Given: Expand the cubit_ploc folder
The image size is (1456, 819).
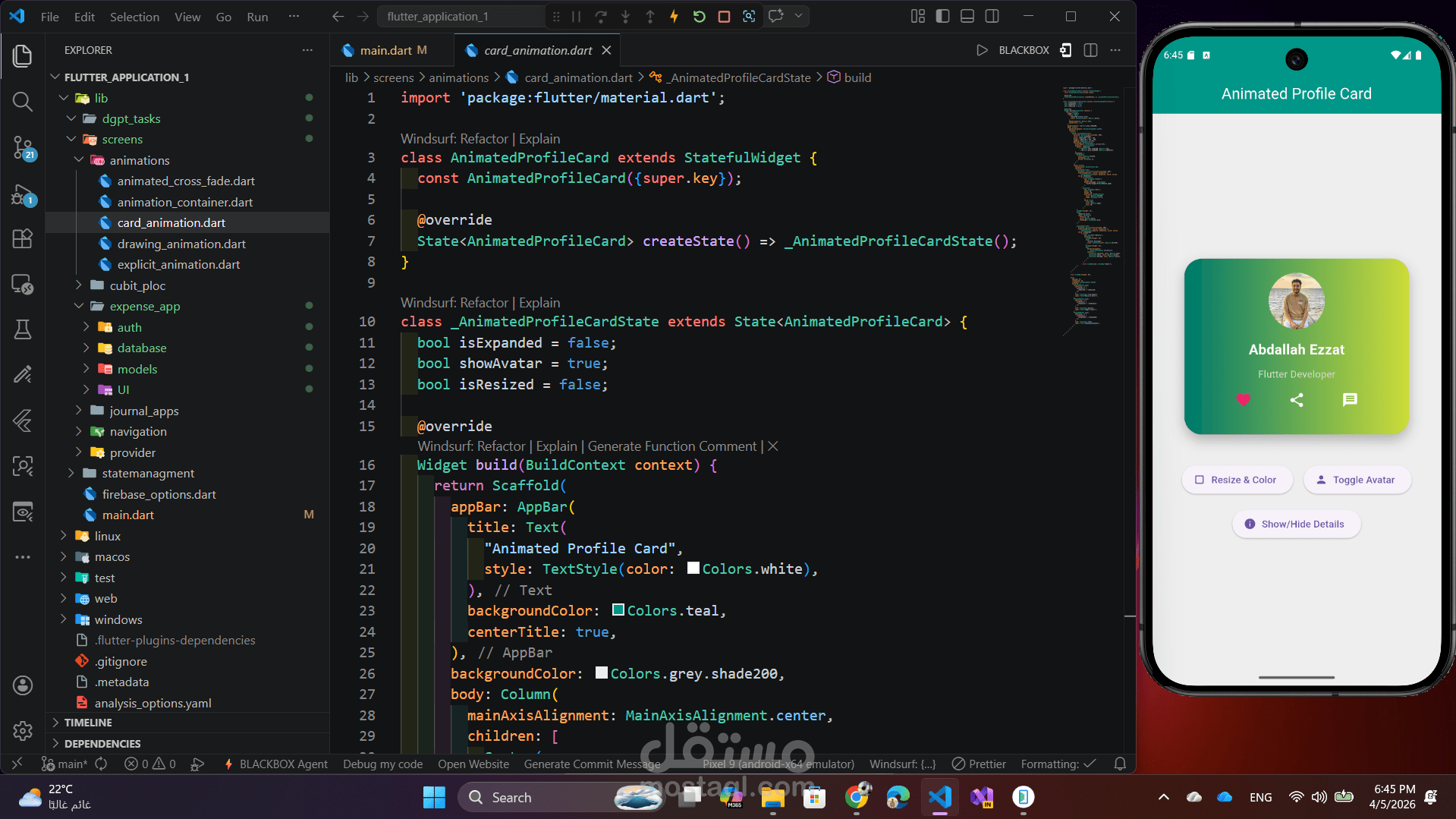Looking at the screenshot, I should 79,285.
